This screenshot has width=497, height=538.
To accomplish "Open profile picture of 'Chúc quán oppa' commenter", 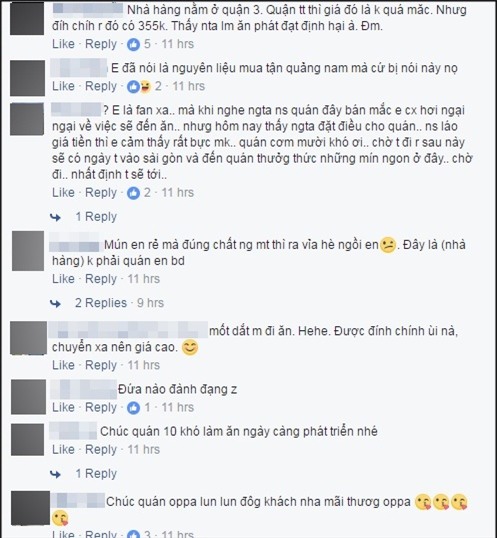I will pos(30,508).
